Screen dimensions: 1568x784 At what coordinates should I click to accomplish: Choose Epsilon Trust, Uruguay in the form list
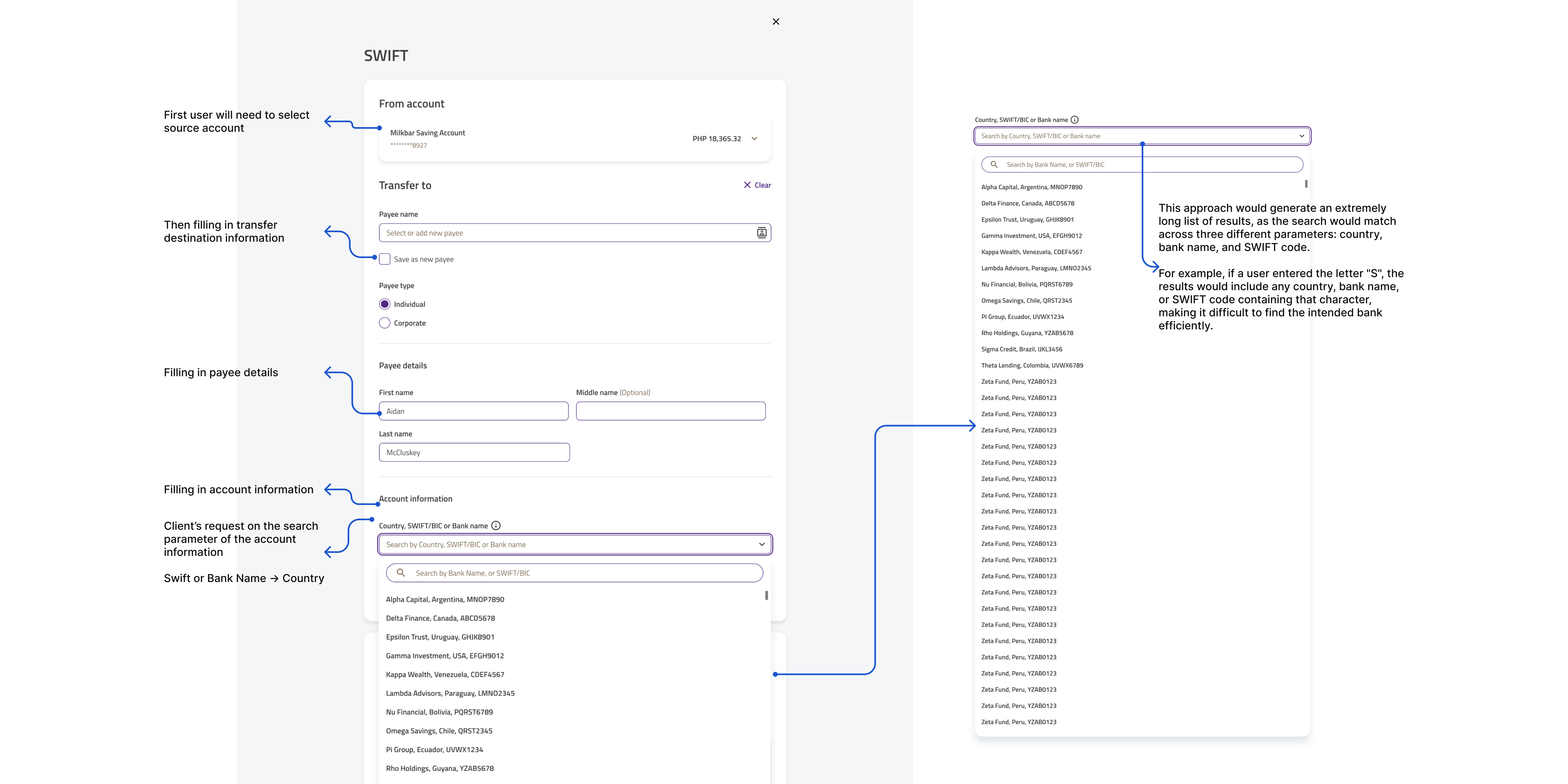440,637
